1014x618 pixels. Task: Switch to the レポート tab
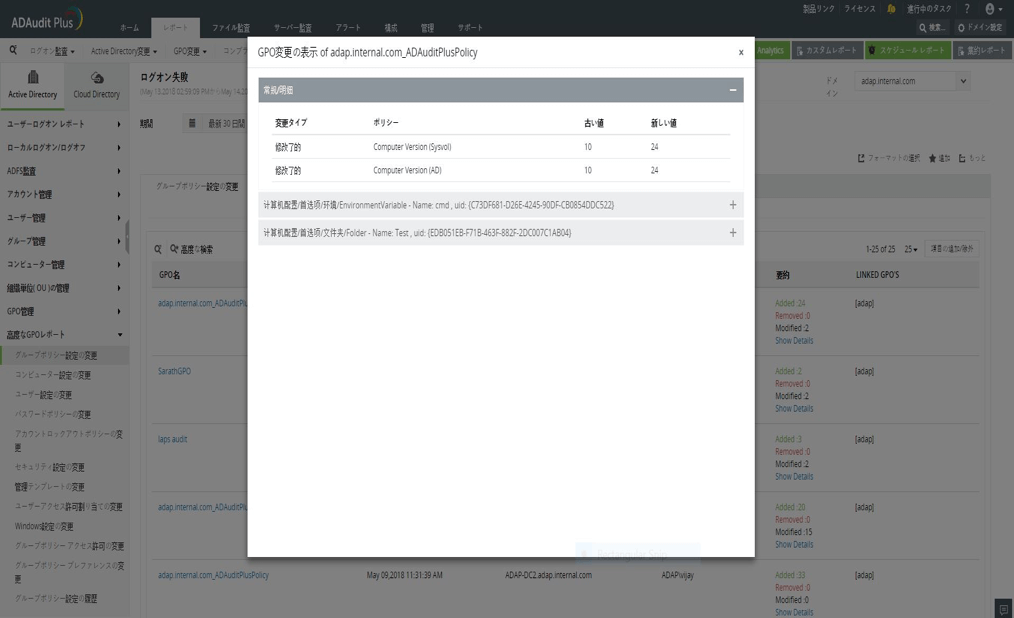(x=175, y=28)
